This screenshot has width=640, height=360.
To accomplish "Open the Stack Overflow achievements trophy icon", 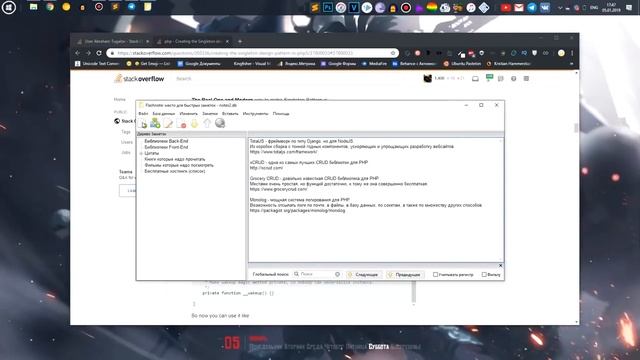I will 489,78.
